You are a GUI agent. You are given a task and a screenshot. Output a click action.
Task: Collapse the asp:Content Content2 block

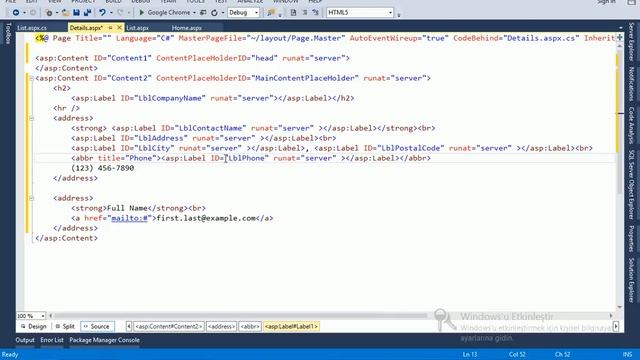(31, 78)
